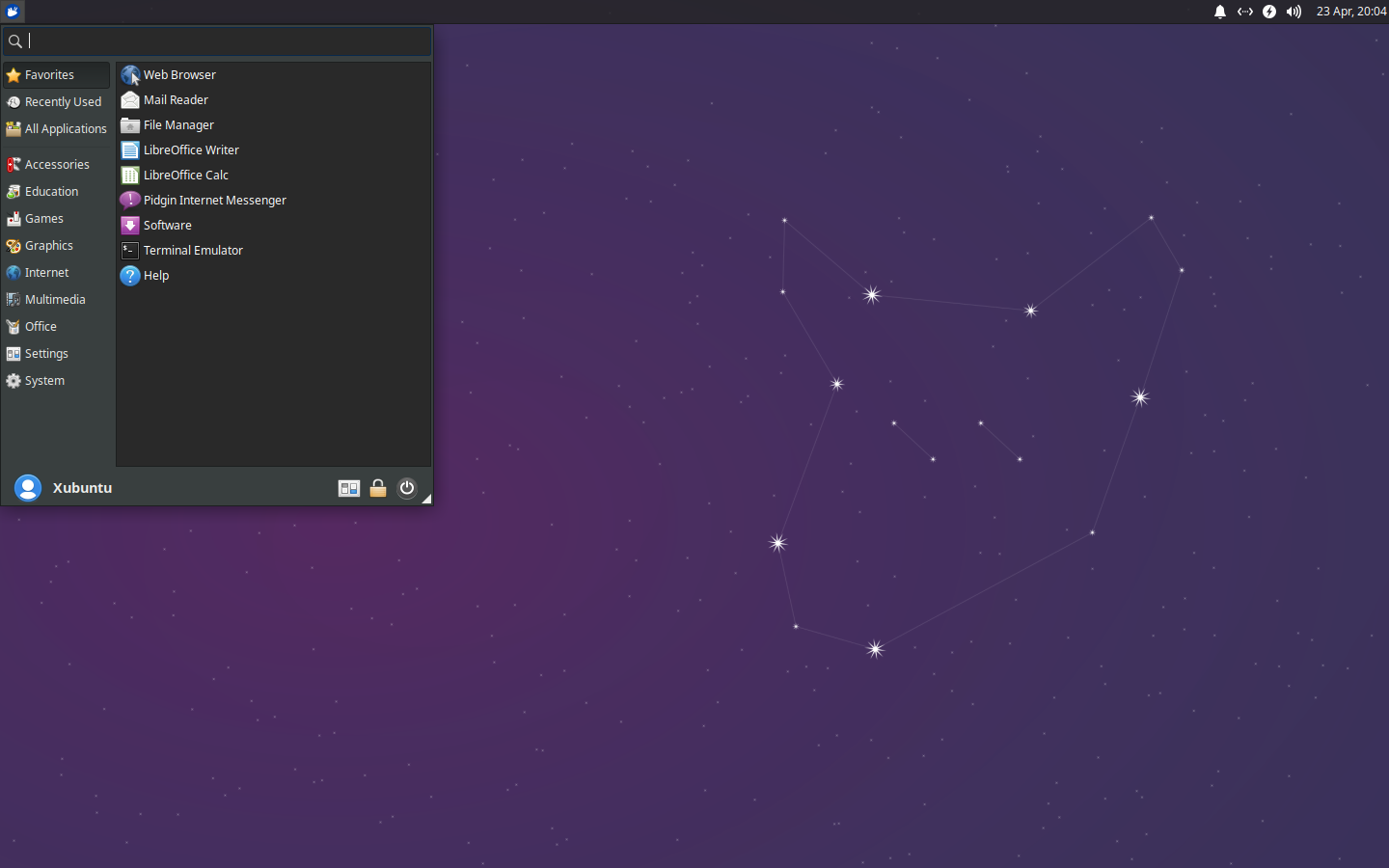Open the Web Browser from the menu

pyautogui.click(x=179, y=74)
